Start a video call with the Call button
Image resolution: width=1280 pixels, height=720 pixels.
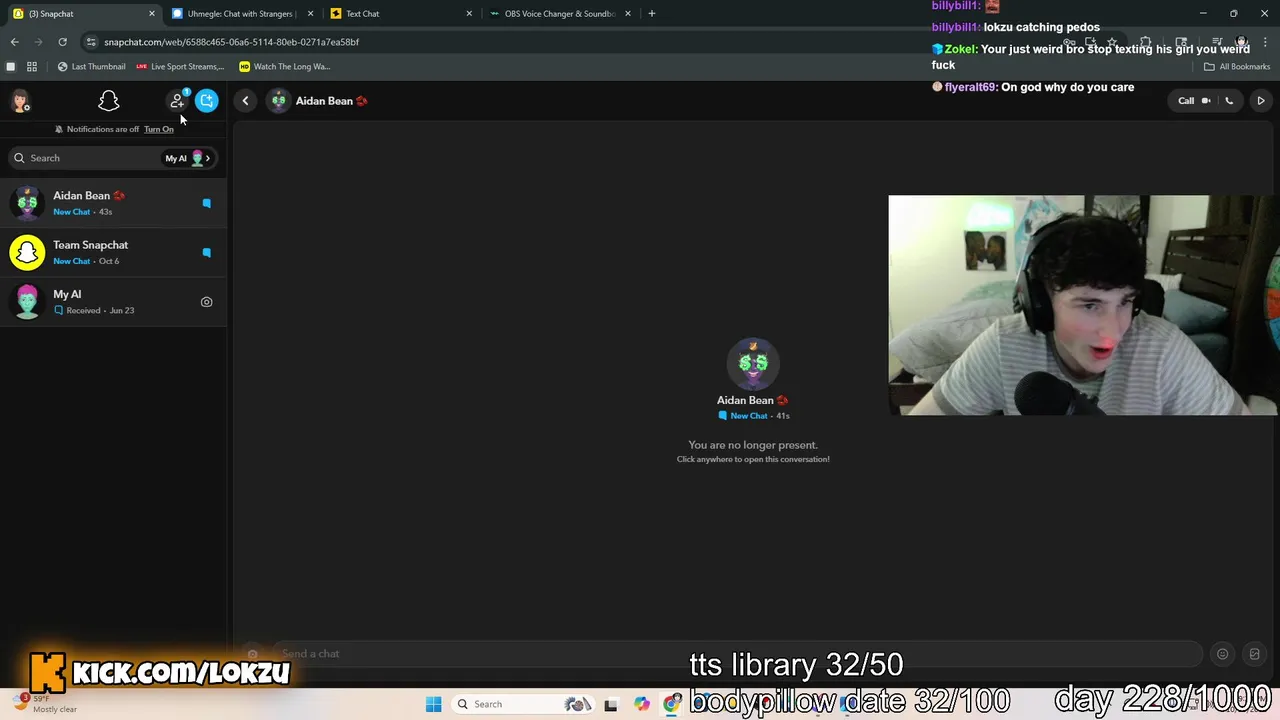[x=1193, y=101]
